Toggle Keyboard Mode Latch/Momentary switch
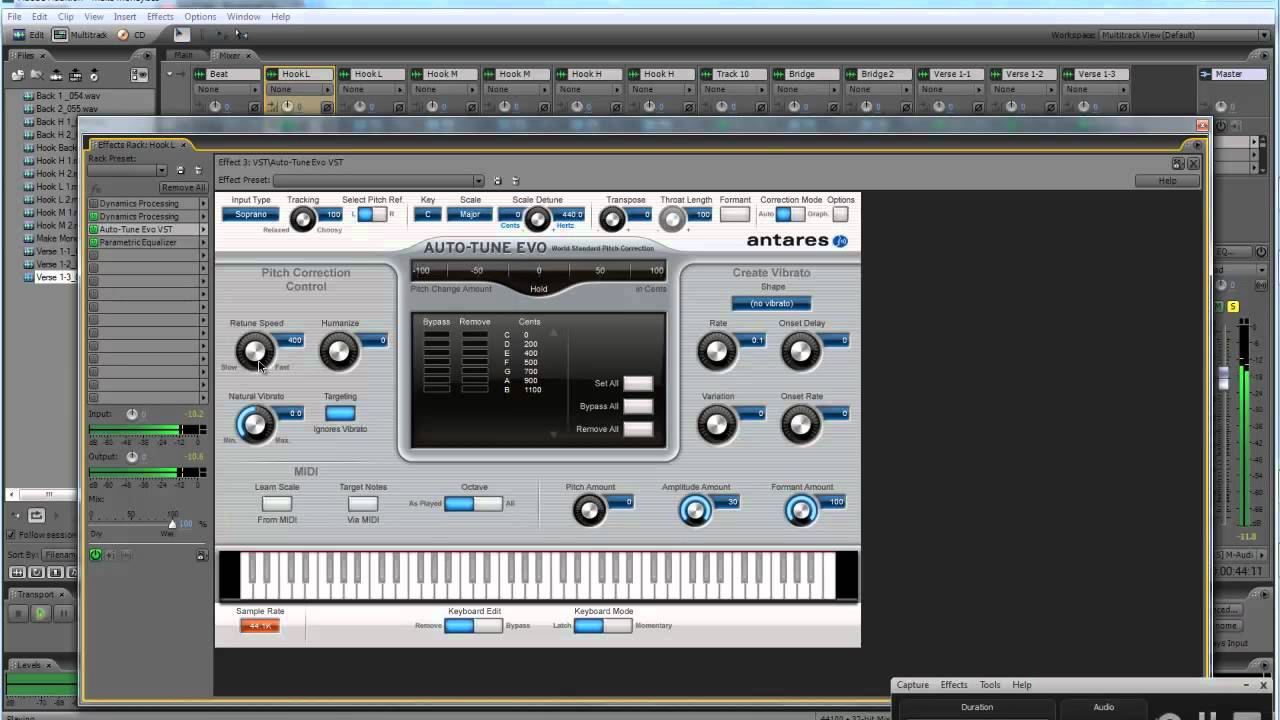1280x720 pixels. pos(602,626)
